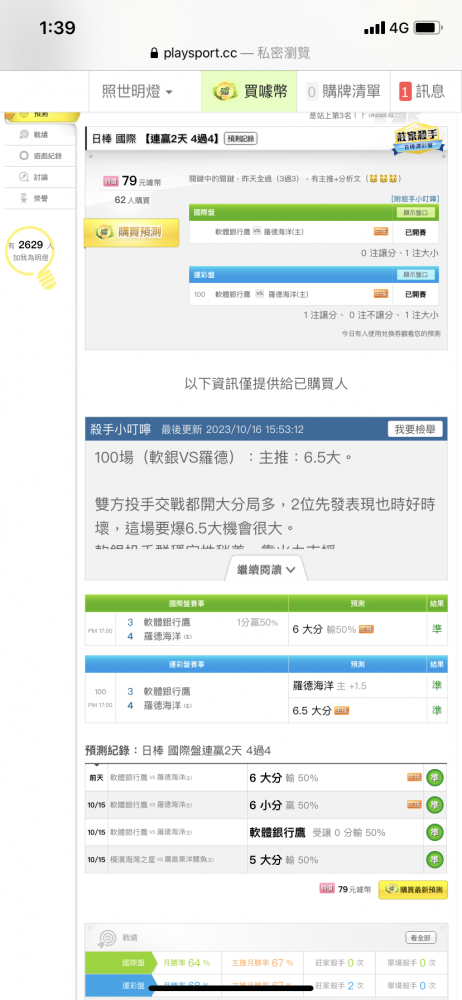Click the 附殺手小叮嚀 link

[x=415, y=200]
